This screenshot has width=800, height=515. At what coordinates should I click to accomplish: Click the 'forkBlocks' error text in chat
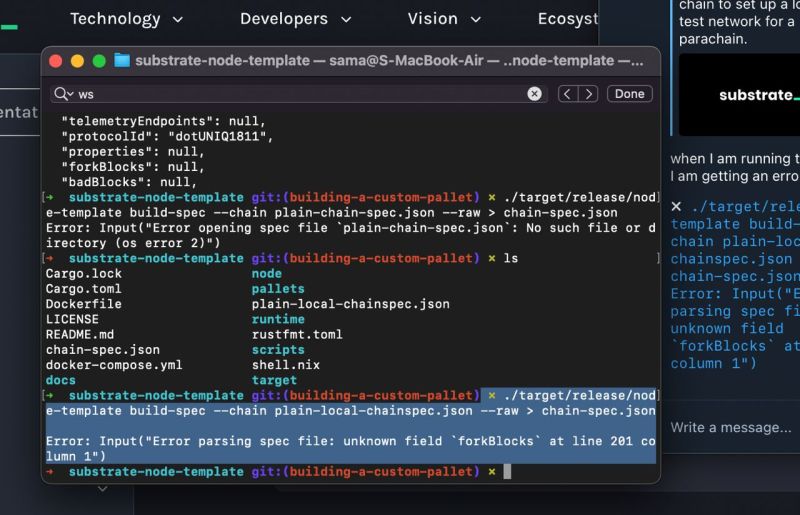click(722, 346)
